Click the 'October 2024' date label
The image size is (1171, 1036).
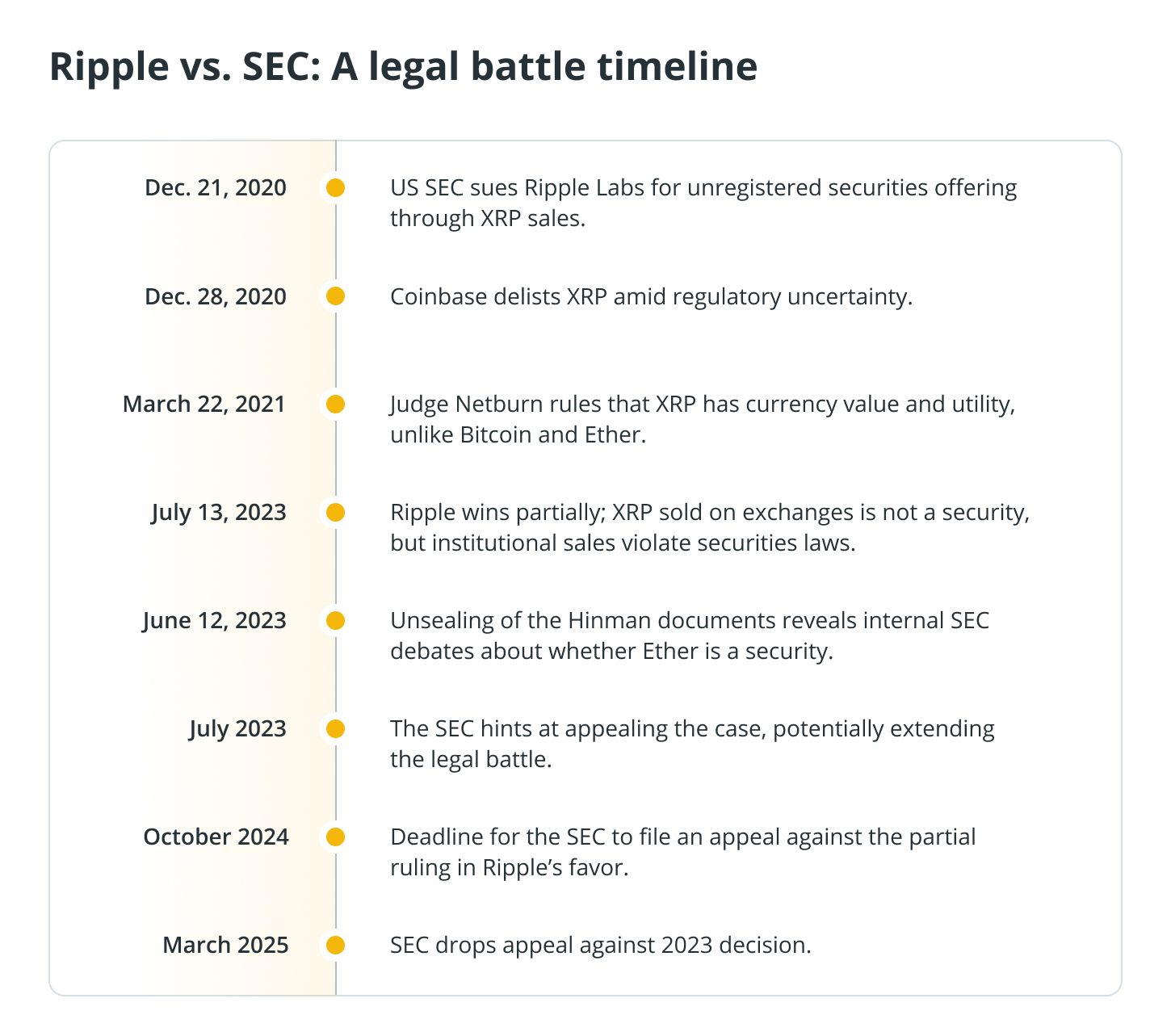coord(216,837)
